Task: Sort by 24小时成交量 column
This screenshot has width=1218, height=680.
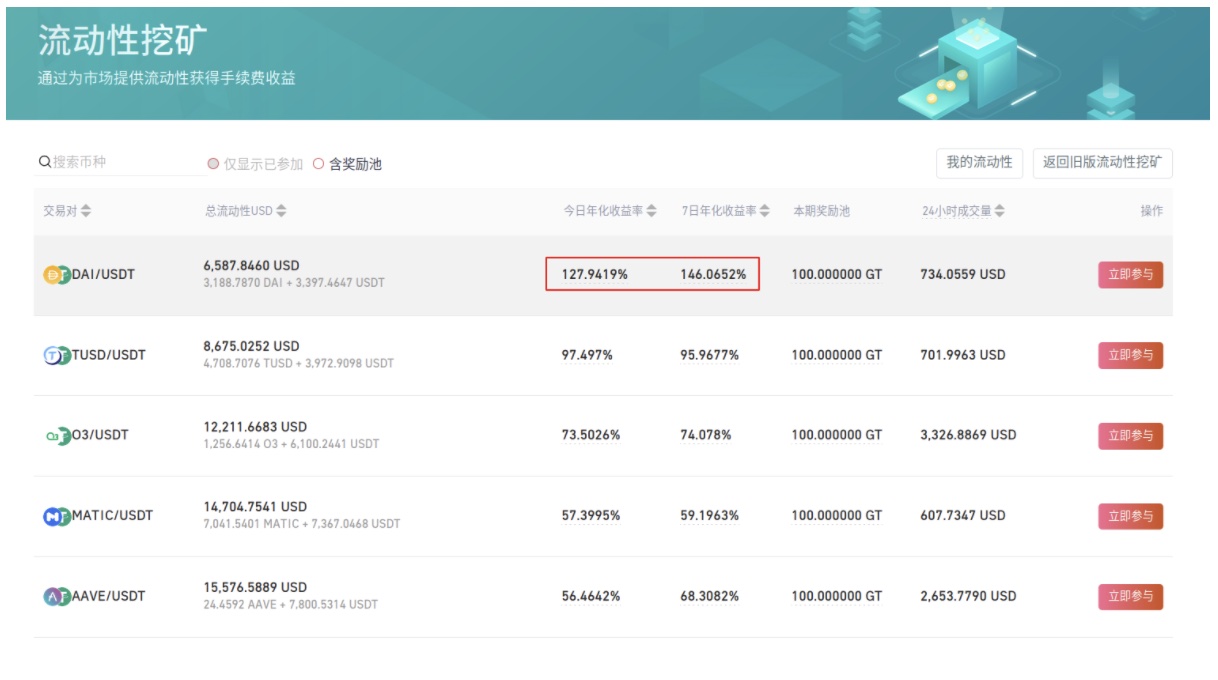Action: pyautogui.click(x=1000, y=211)
